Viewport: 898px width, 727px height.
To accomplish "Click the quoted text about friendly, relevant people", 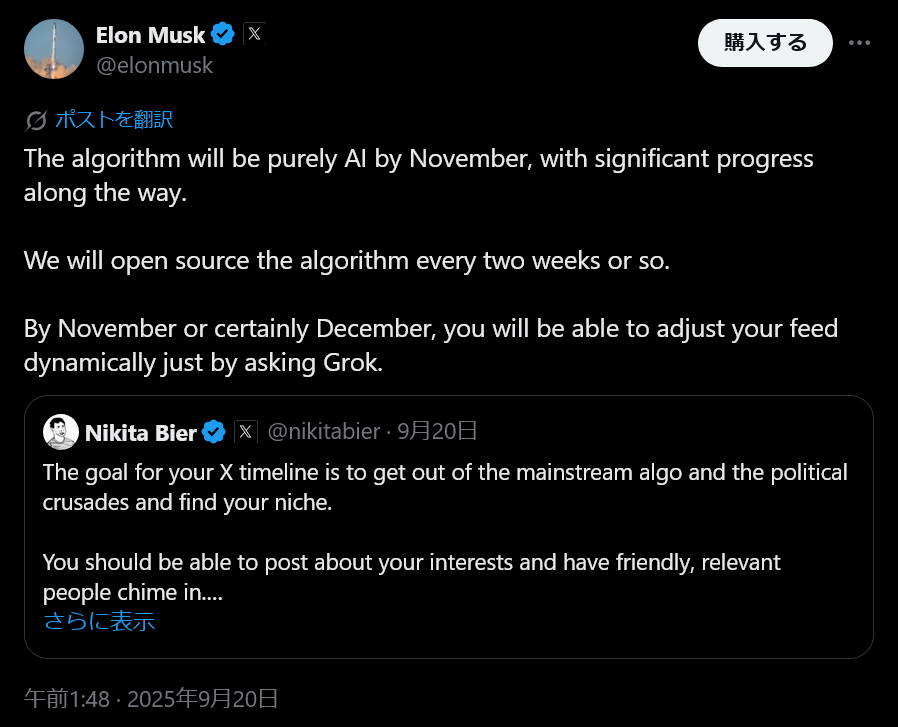I will tap(411, 563).
